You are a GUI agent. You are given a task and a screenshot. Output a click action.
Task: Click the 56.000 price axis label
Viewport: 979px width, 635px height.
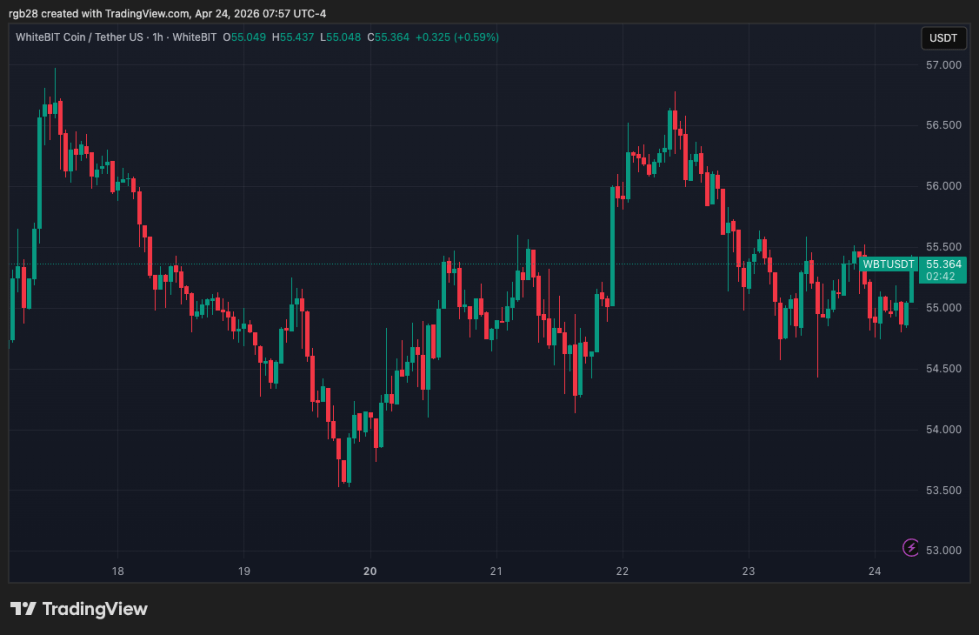tap(944, 186)
